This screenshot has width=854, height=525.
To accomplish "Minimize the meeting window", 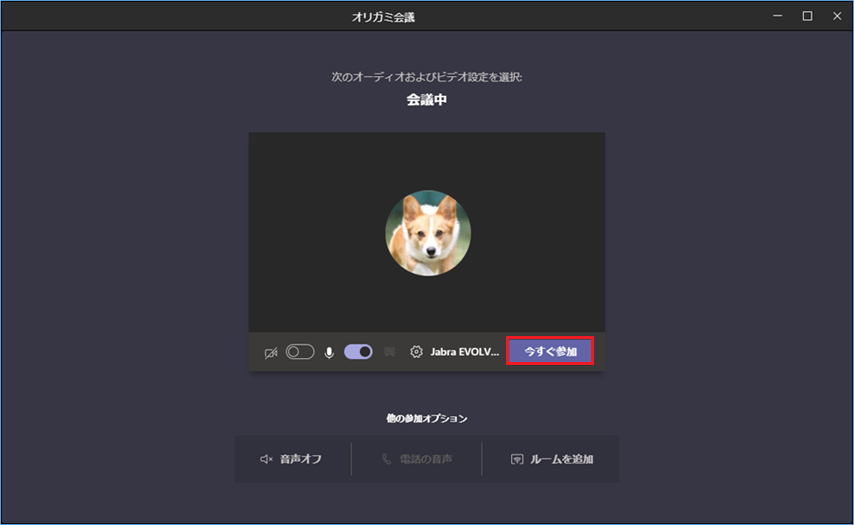I will pos(778,16).
